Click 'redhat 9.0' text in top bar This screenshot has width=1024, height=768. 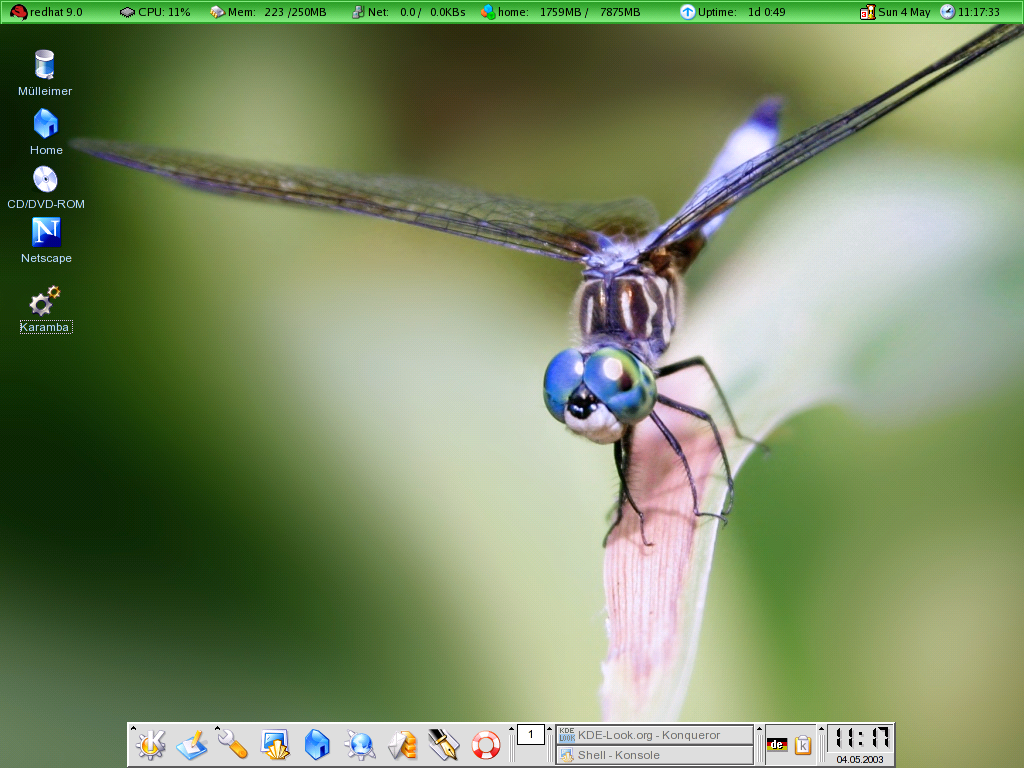tap(56, 12)
